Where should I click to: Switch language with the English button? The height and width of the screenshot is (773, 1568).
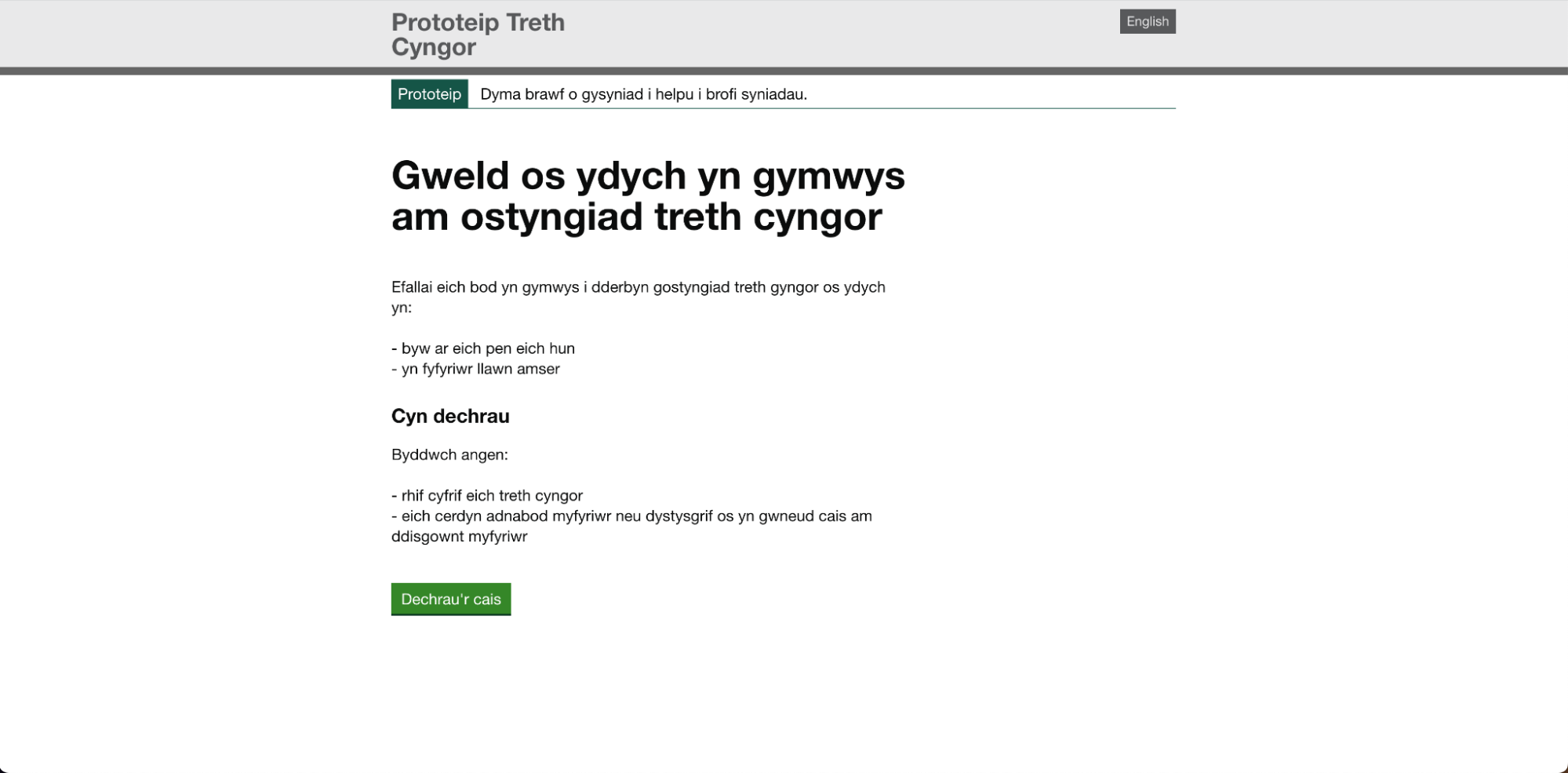coord(1147,22)
